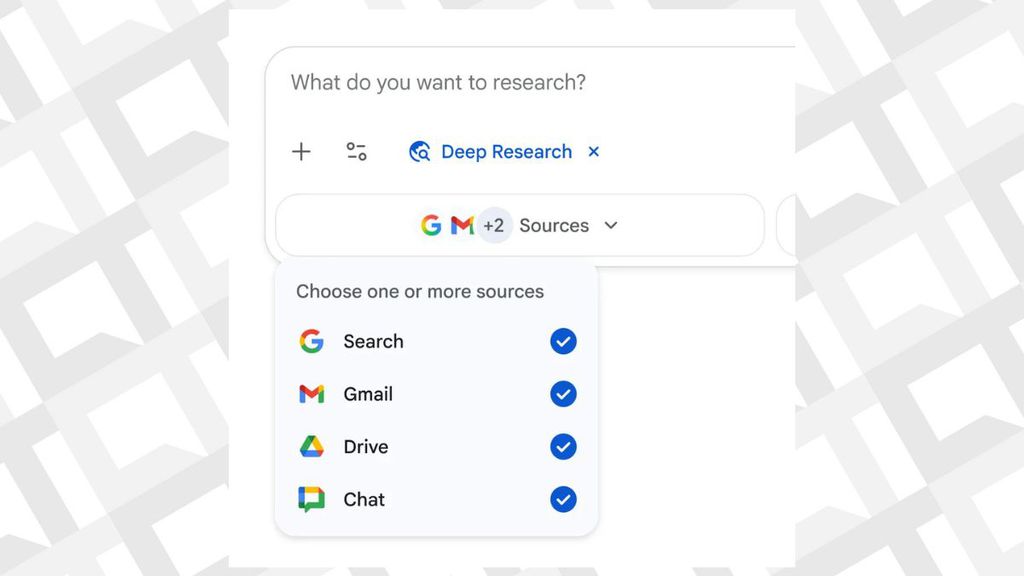
Task: Select the Google Search icon in source list
Action: point(311,341)
